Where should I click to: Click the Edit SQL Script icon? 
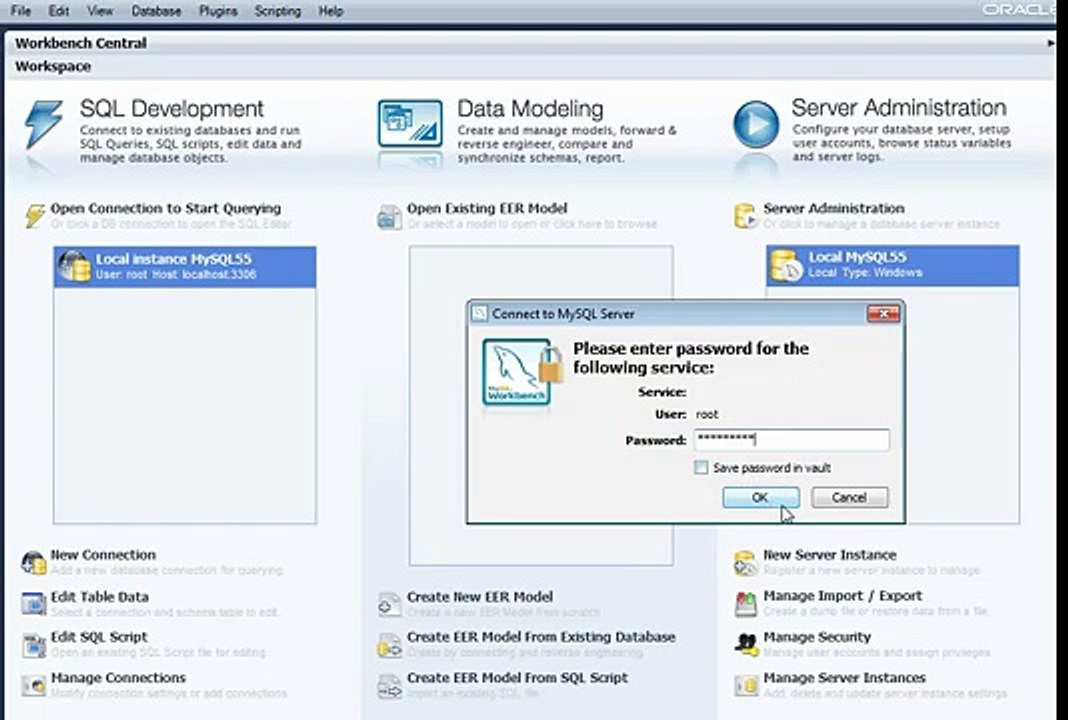pos(33,645)
